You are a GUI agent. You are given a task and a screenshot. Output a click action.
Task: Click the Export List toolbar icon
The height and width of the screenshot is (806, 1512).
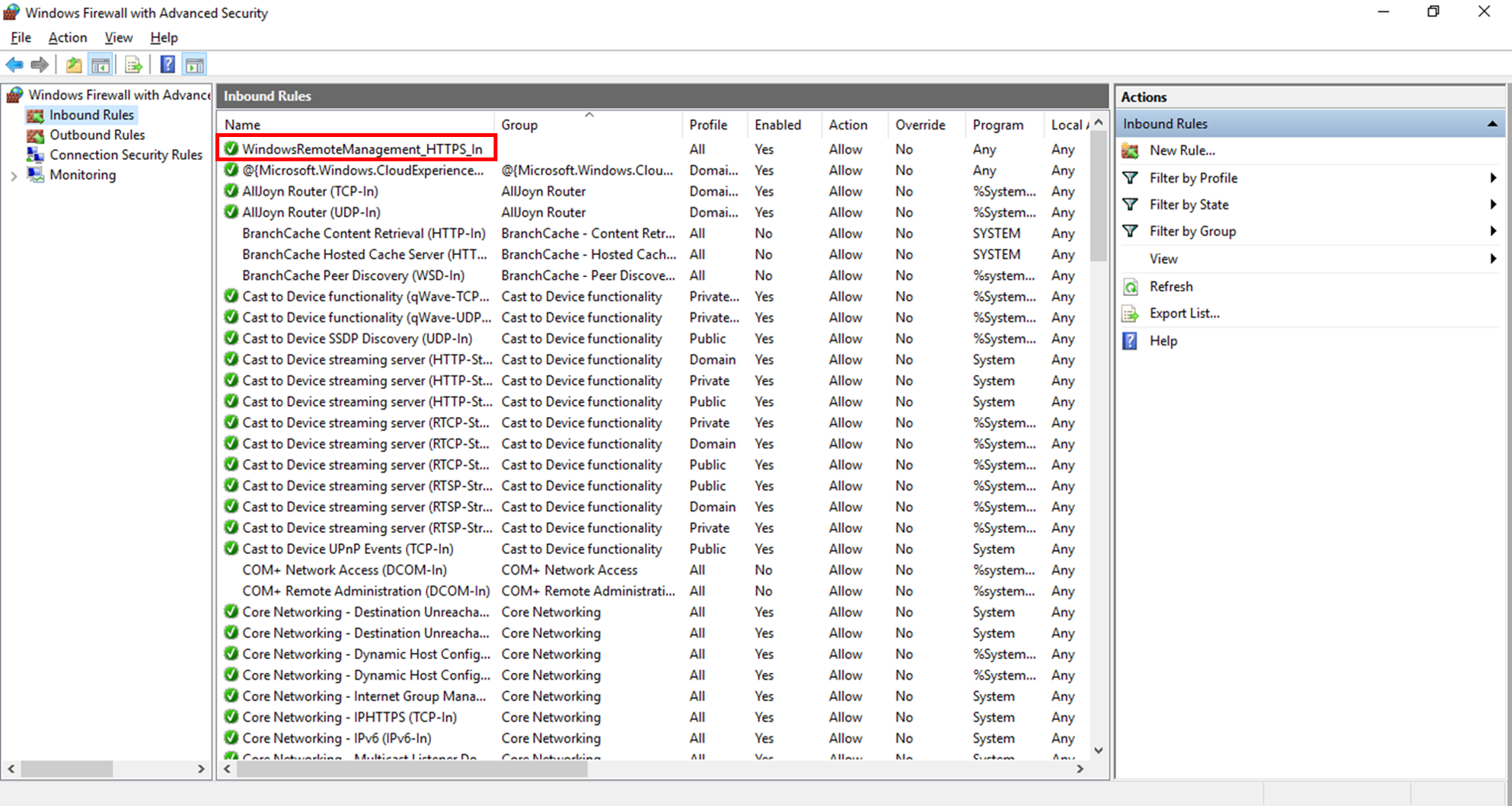134,65
